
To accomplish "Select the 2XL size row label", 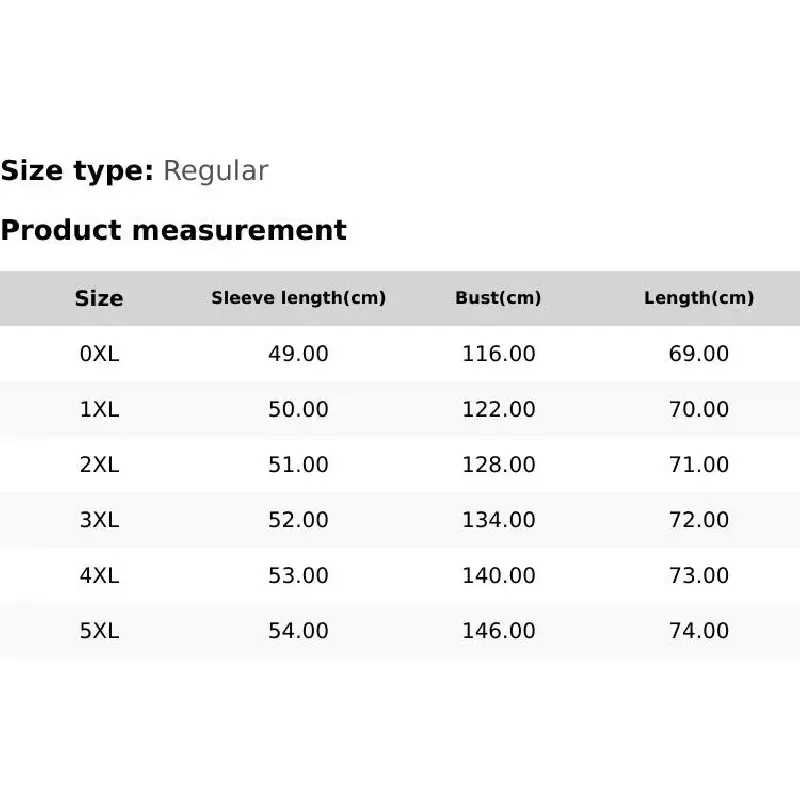I will (99, 465).
